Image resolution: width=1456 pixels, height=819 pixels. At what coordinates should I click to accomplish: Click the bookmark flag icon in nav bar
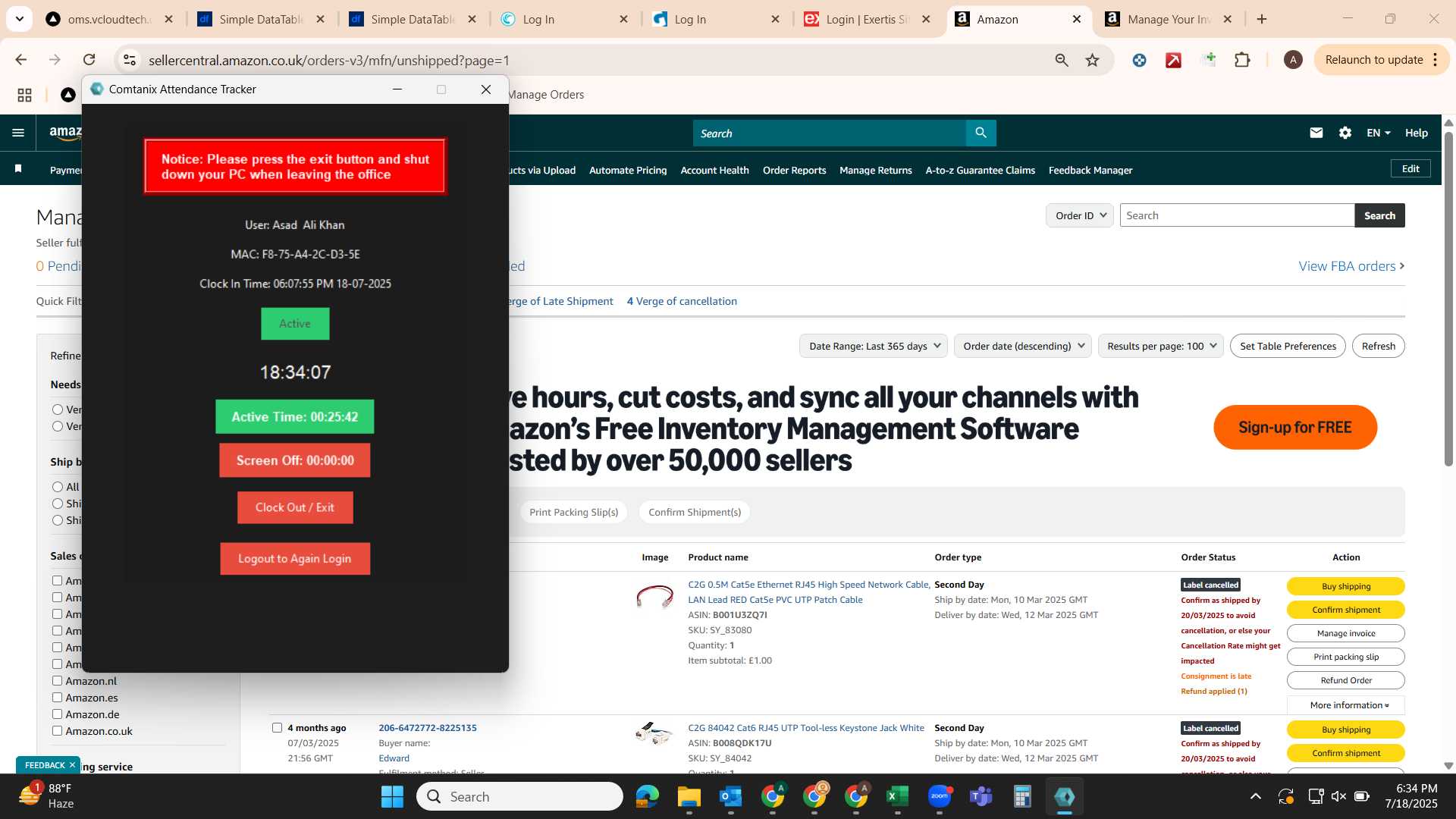[18, 169]
